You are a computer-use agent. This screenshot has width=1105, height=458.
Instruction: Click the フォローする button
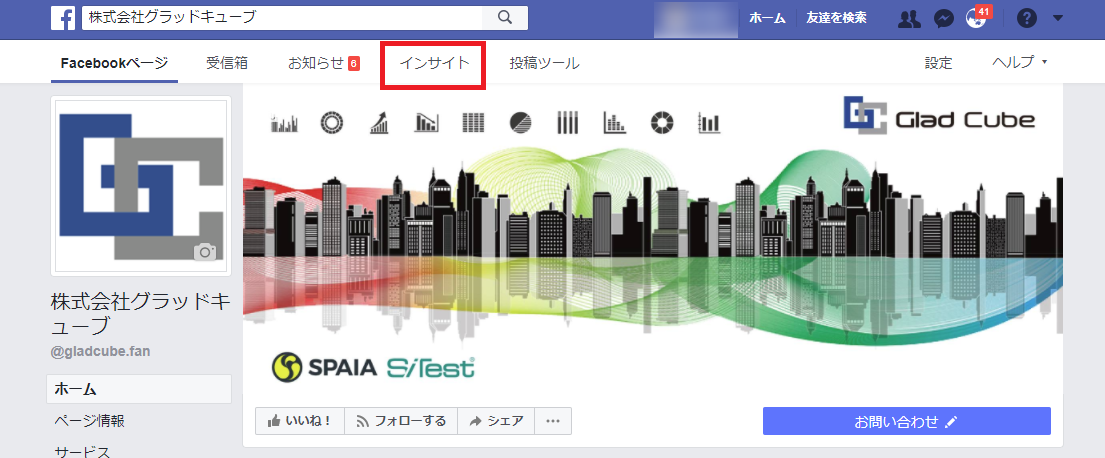tap(401, 421)
